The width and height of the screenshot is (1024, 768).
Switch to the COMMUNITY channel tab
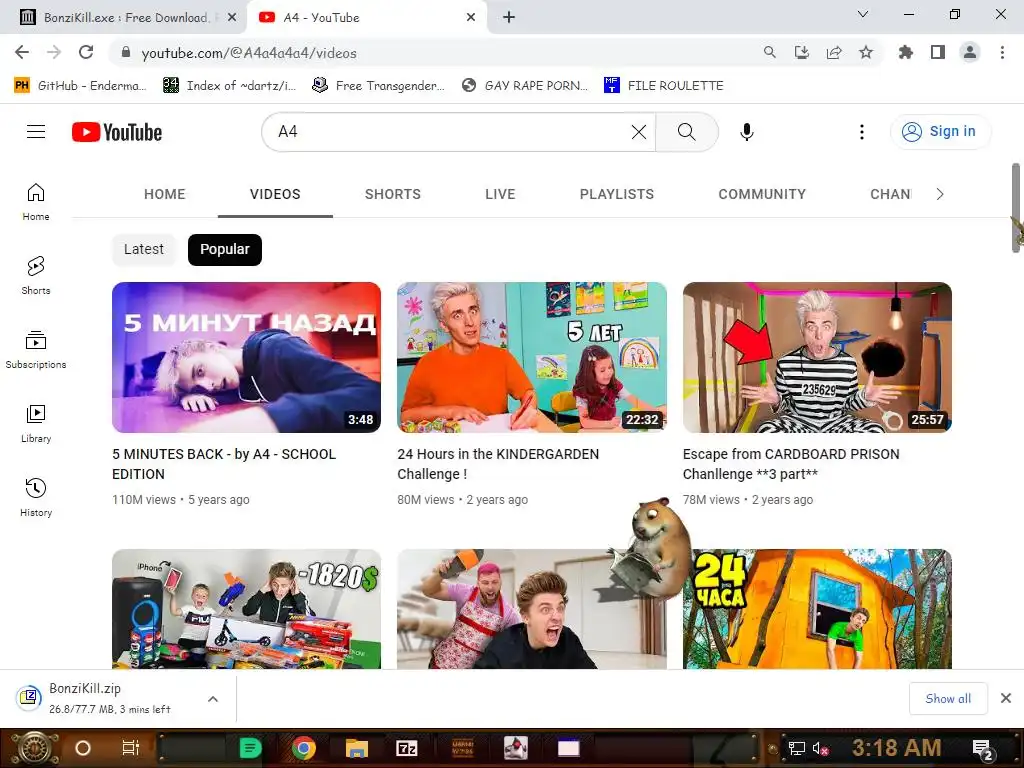762,194
